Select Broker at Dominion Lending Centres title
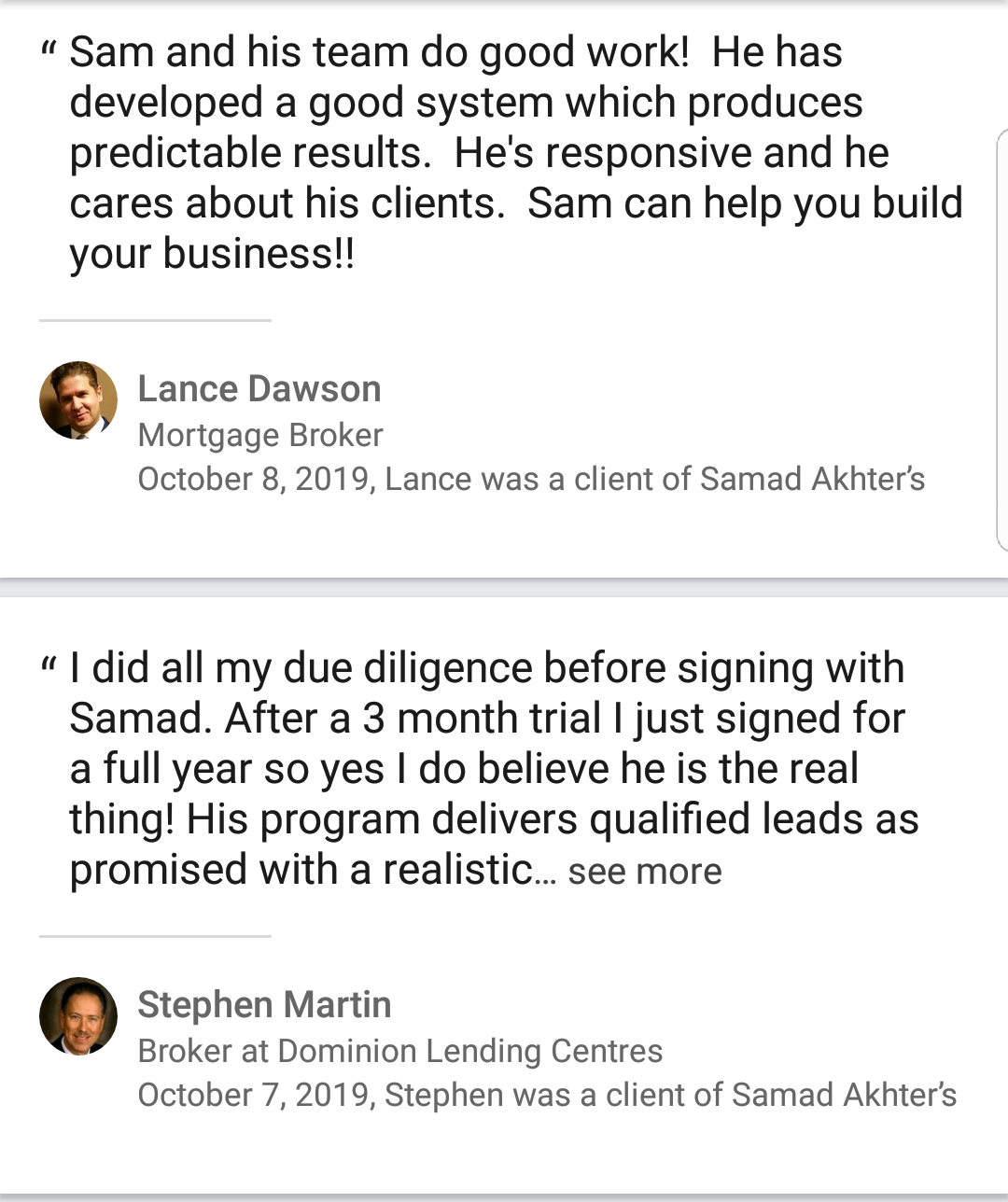Viewport: 1008px width, 1202px height. (399, 1051)
